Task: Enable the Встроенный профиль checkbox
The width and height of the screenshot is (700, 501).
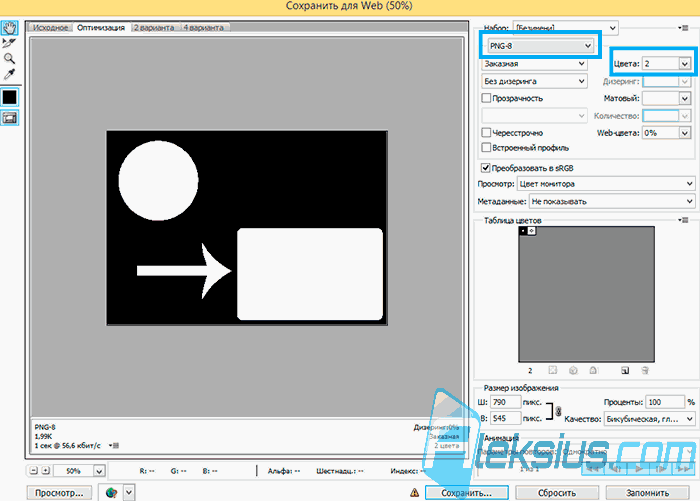Action: [x=486, y=147]
